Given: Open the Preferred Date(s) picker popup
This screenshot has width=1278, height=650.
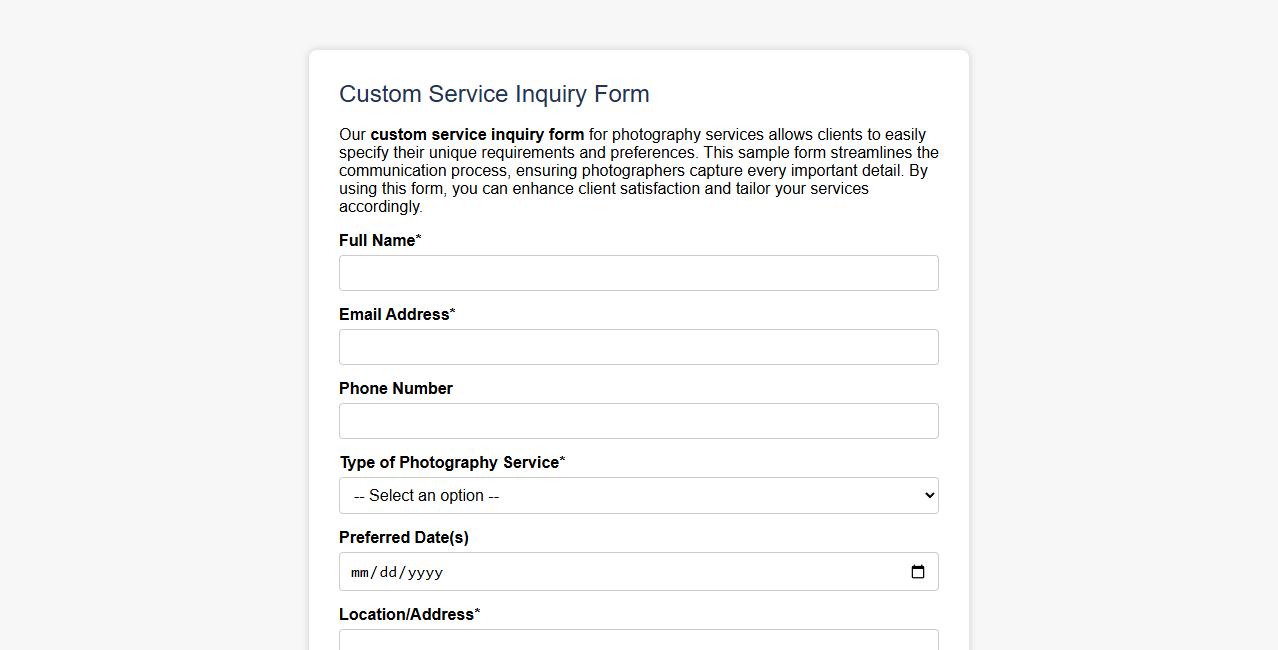Looking at the screenshot, I should (x=918, y=572).
